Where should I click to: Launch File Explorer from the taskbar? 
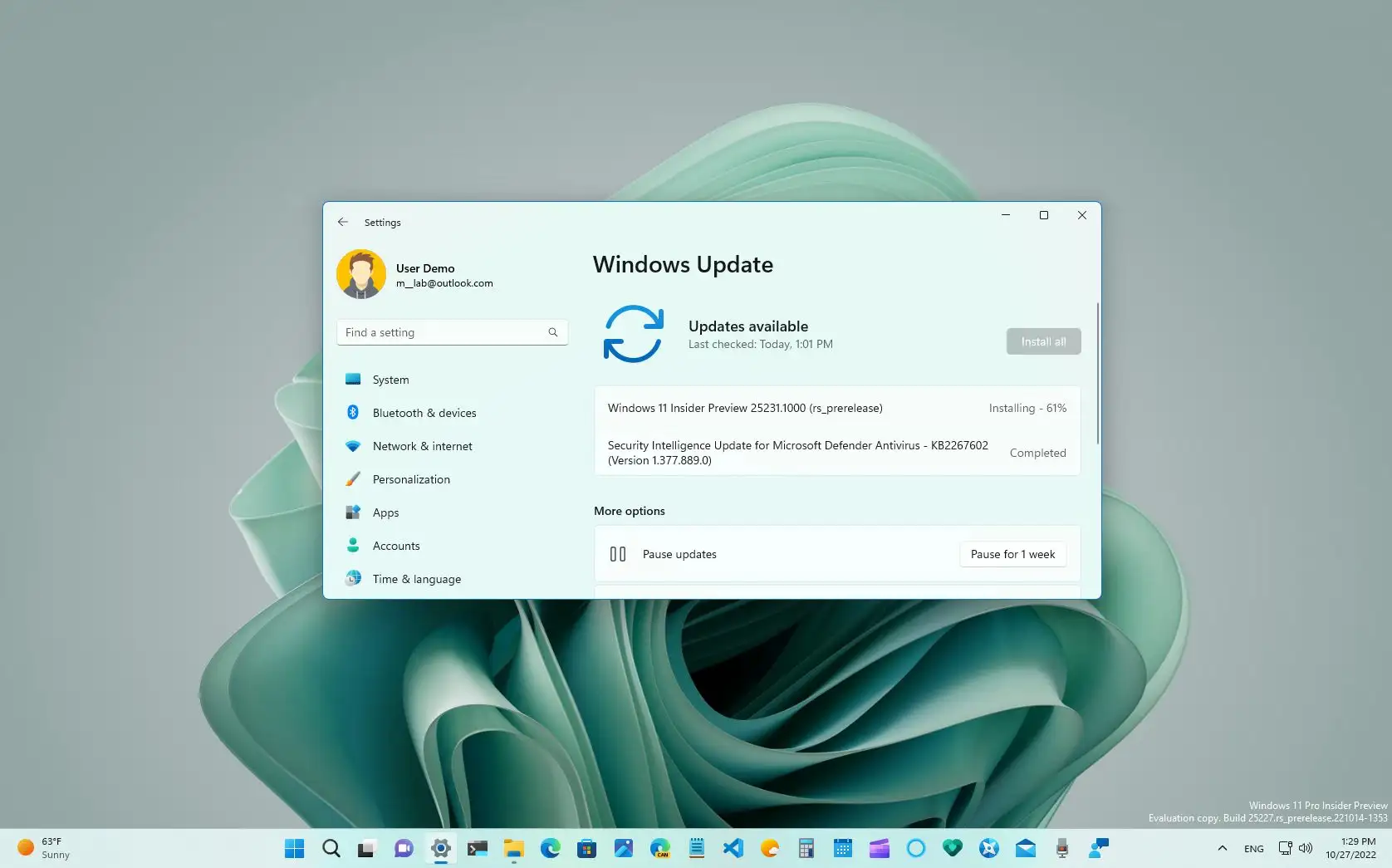tap(513, 848)
